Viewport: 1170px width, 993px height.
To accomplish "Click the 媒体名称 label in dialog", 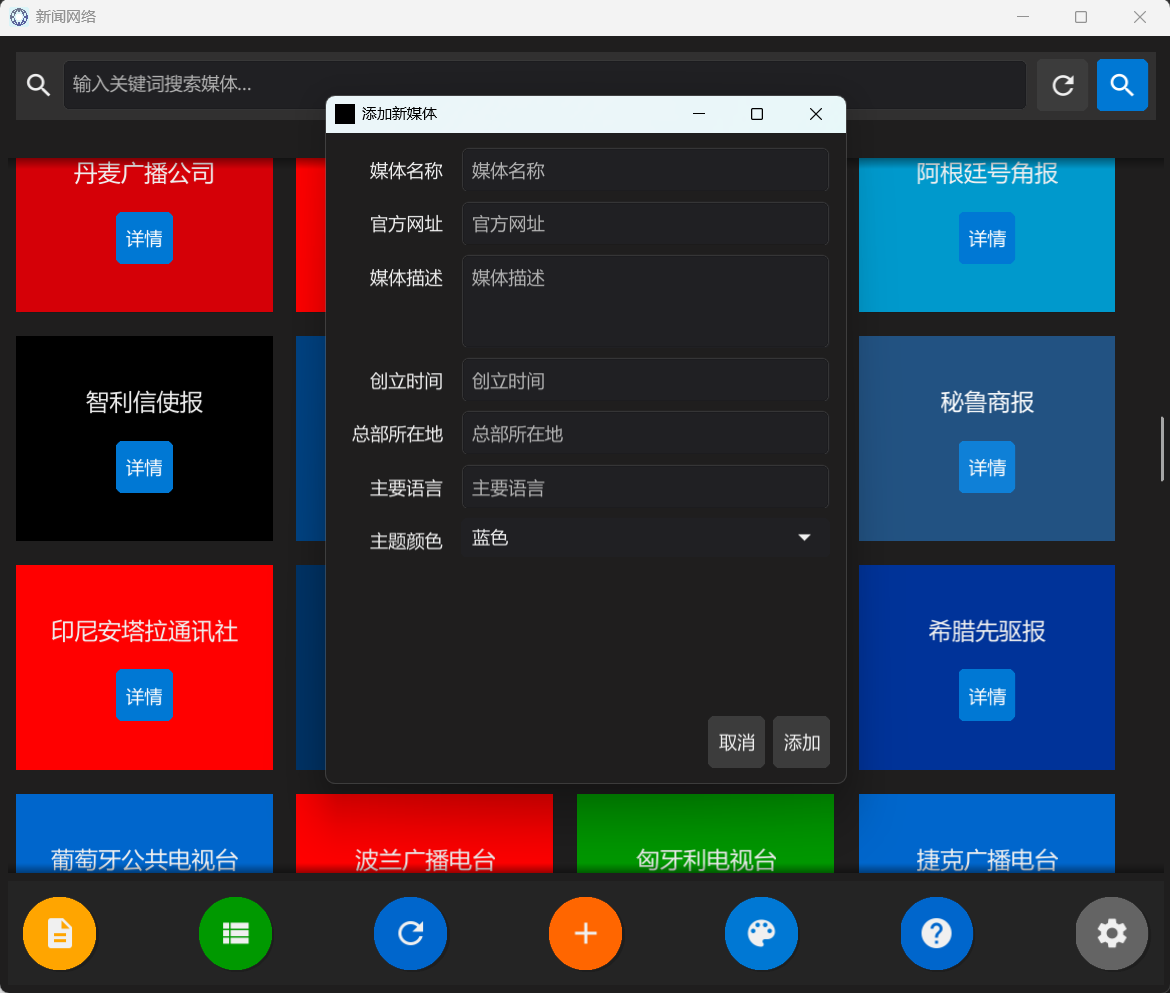I will (406, 171).
